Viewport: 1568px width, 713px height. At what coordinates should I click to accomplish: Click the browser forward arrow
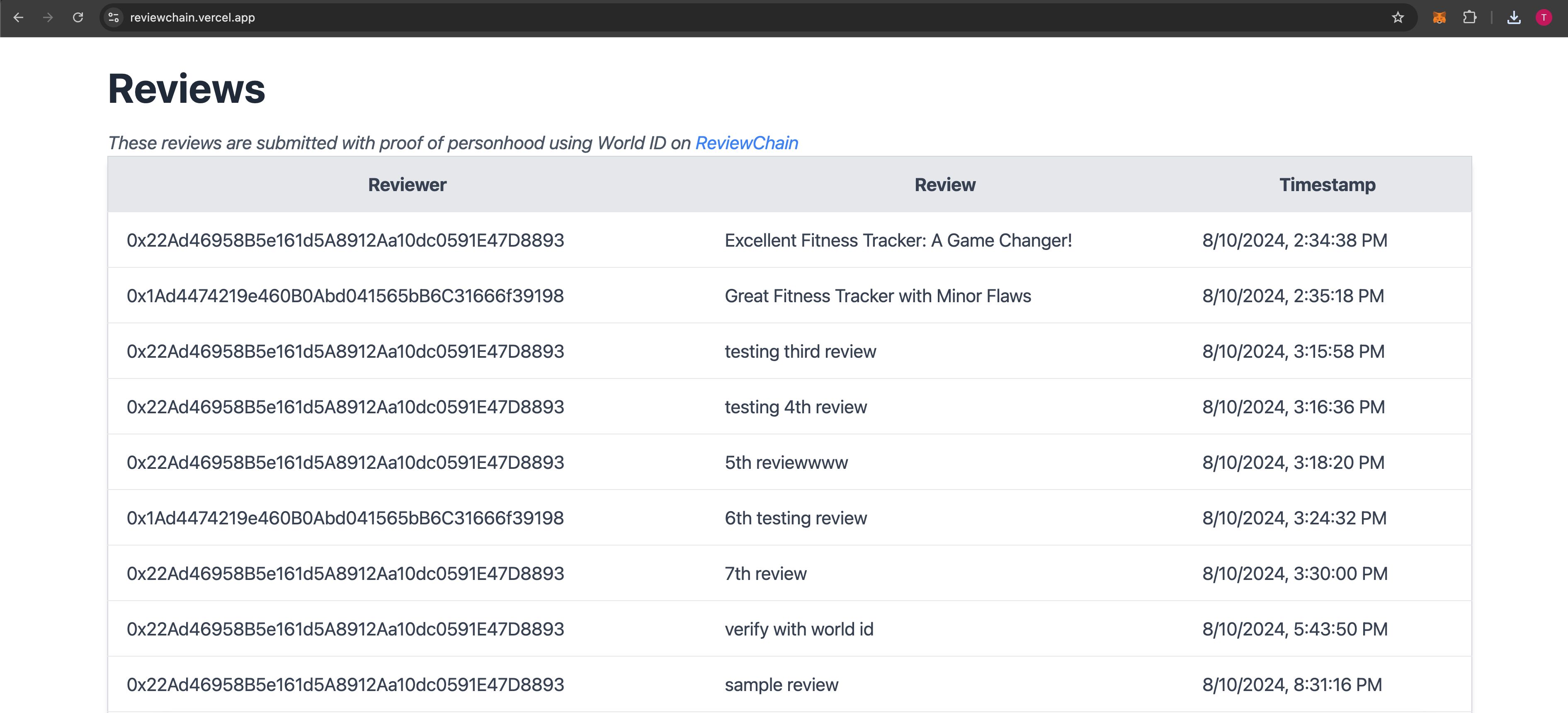click(x=48, y=18)
